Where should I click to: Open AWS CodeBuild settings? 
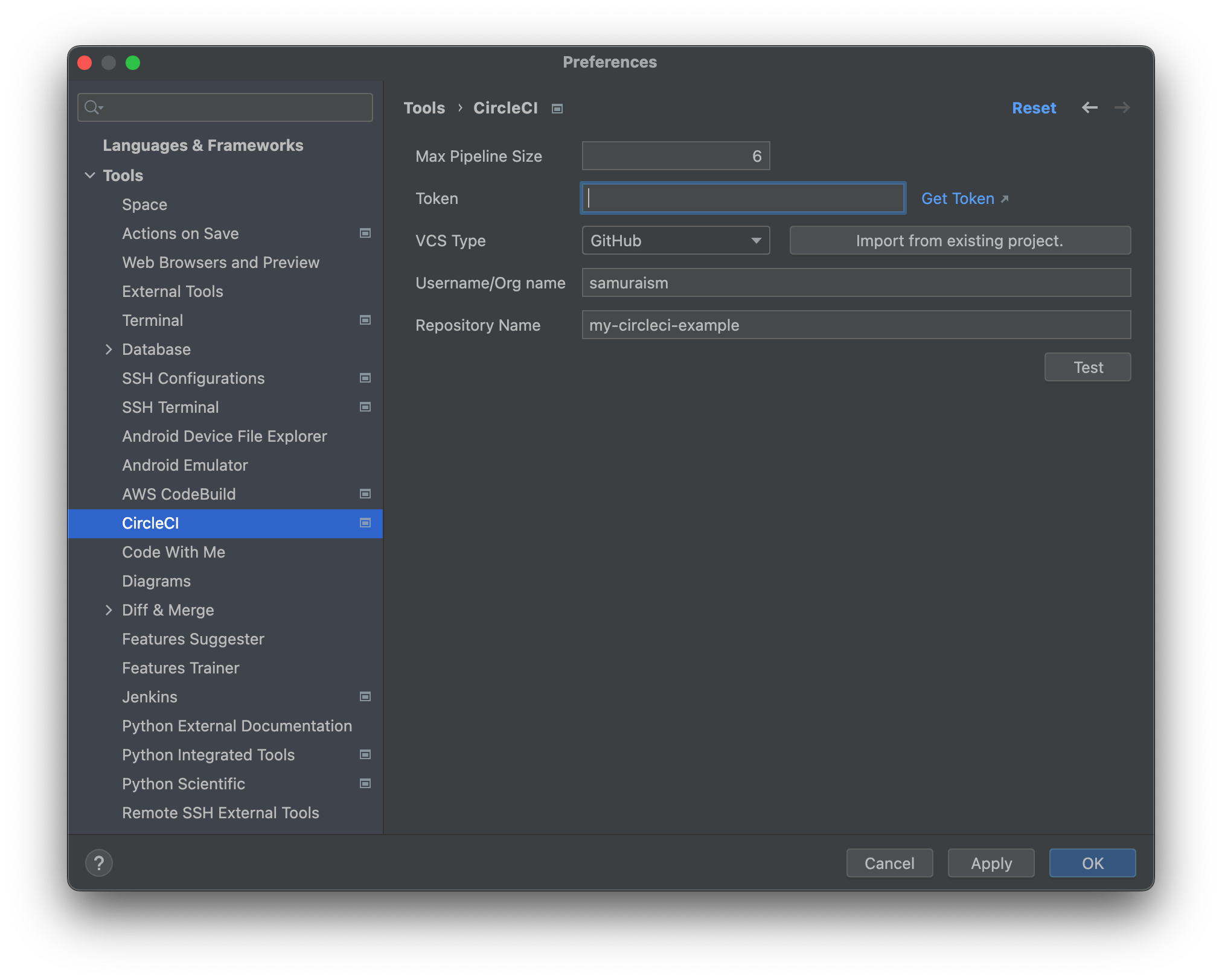(179, 494)
